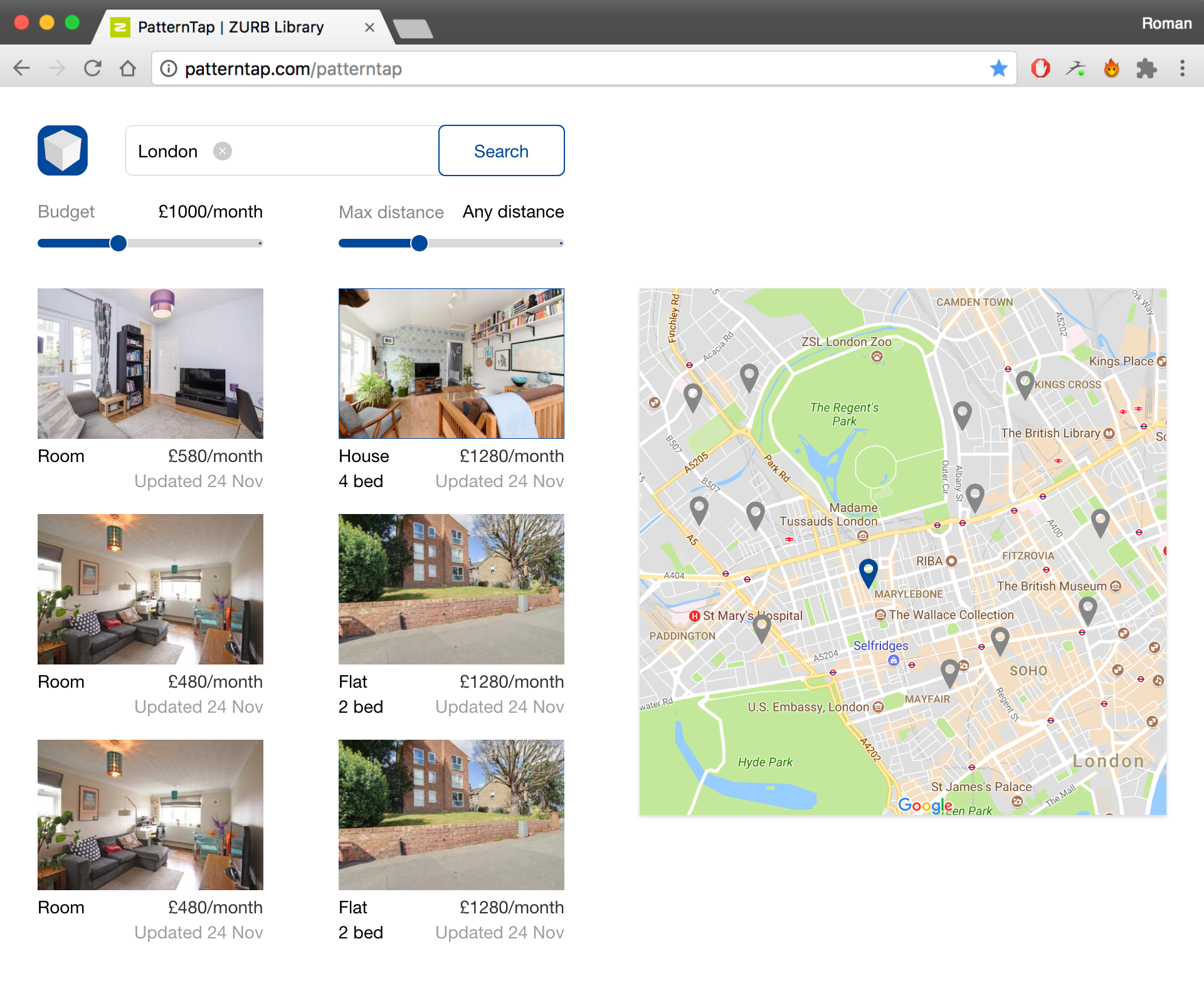This screenshot has width=1204, height=1003.
Task: Clear the London search text
Action: [x=223, y=151]
